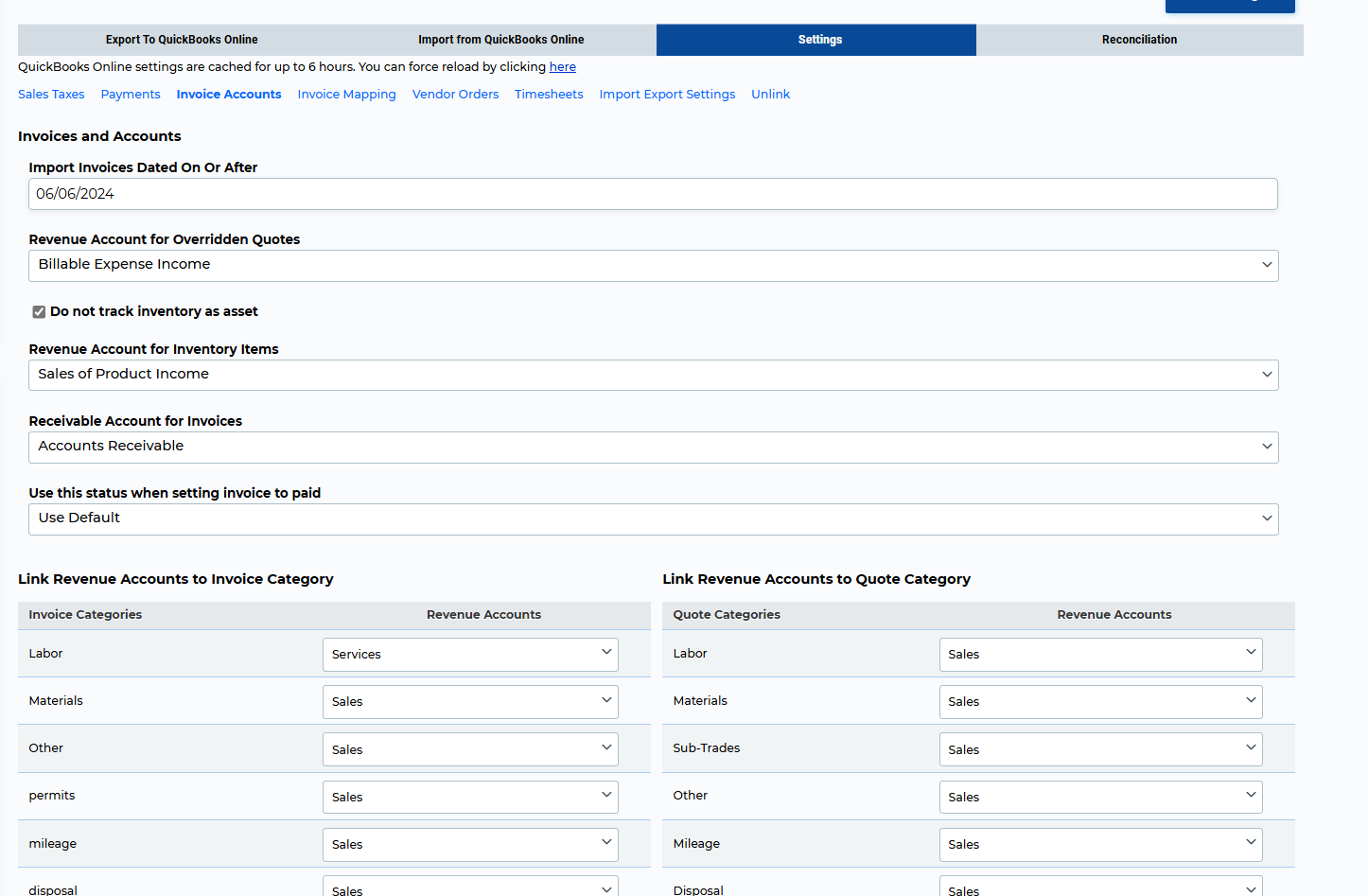Click the Unlink link
Image resolution: width=1368 pixels, height=896 pixels.
[771, 95]
